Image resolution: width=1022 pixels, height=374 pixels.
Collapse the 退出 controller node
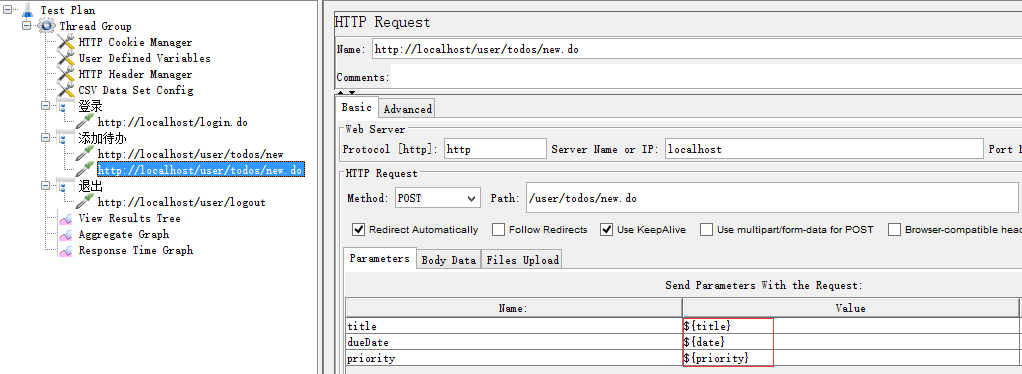coord(46,186)
